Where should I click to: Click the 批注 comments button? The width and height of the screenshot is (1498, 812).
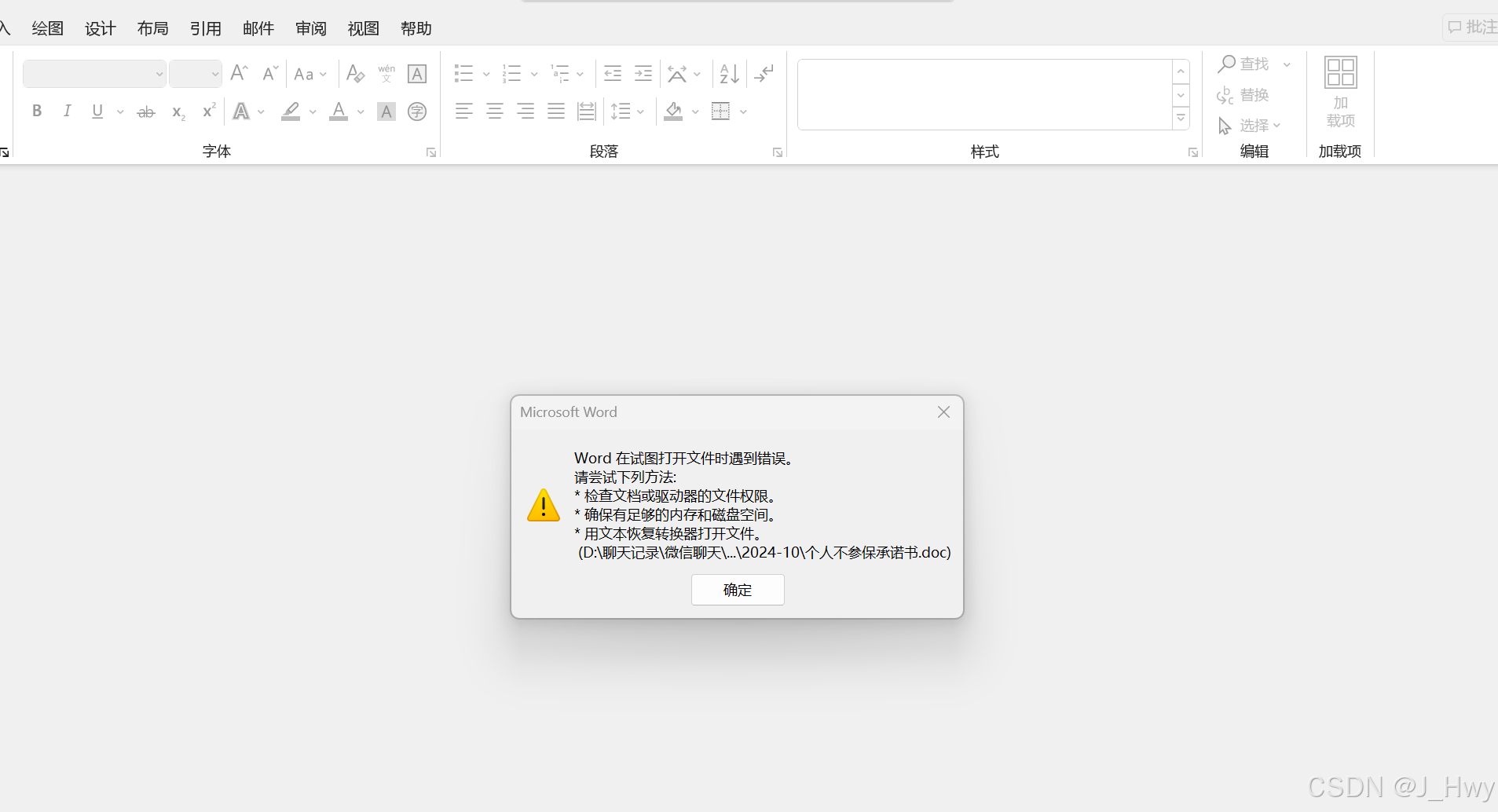[x=1472, y=27]
